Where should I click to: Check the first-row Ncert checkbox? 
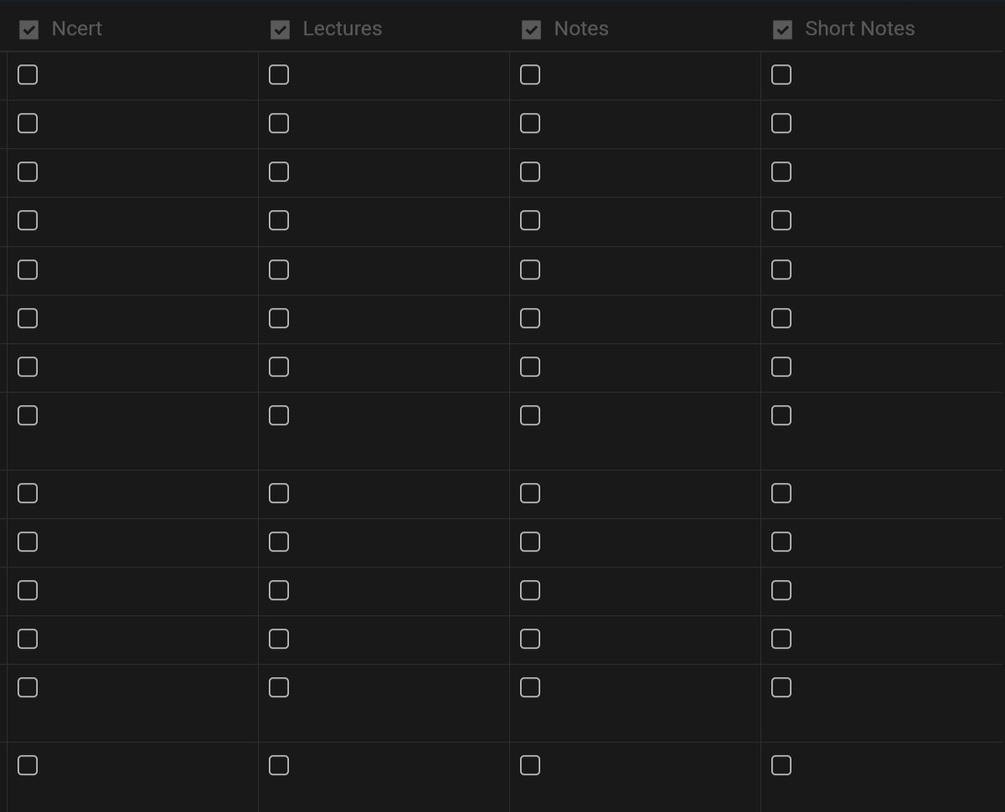pyautogui.click(x=28, y=75)
